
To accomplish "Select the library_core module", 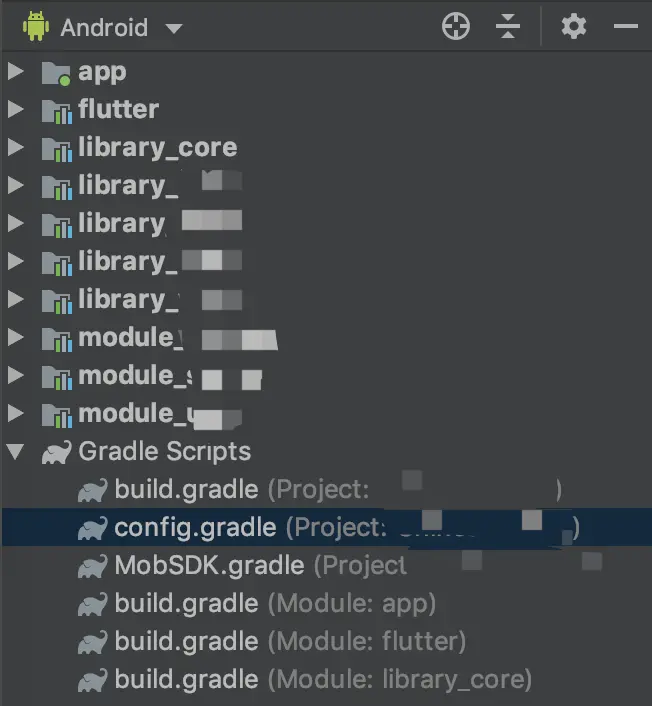I will pyautogui.click(x=157, y=147).
